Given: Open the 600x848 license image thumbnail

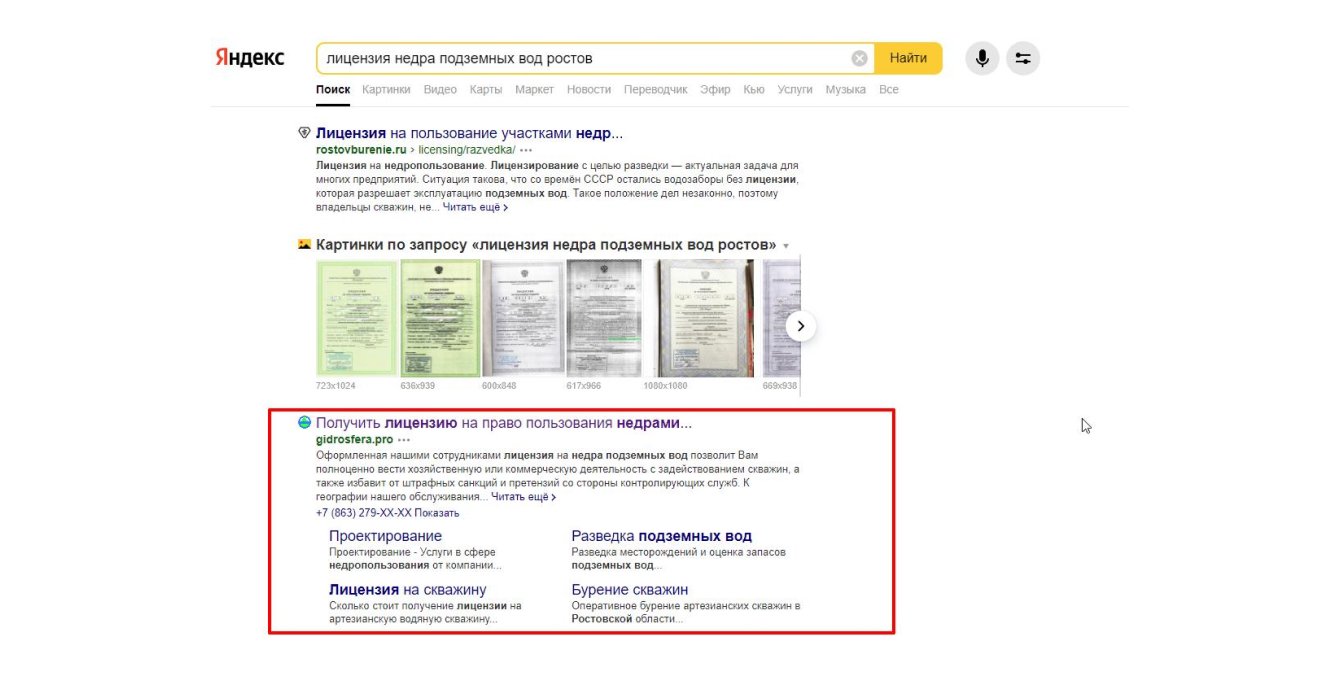Looking at the screenshot, I should tap(523, 318).
